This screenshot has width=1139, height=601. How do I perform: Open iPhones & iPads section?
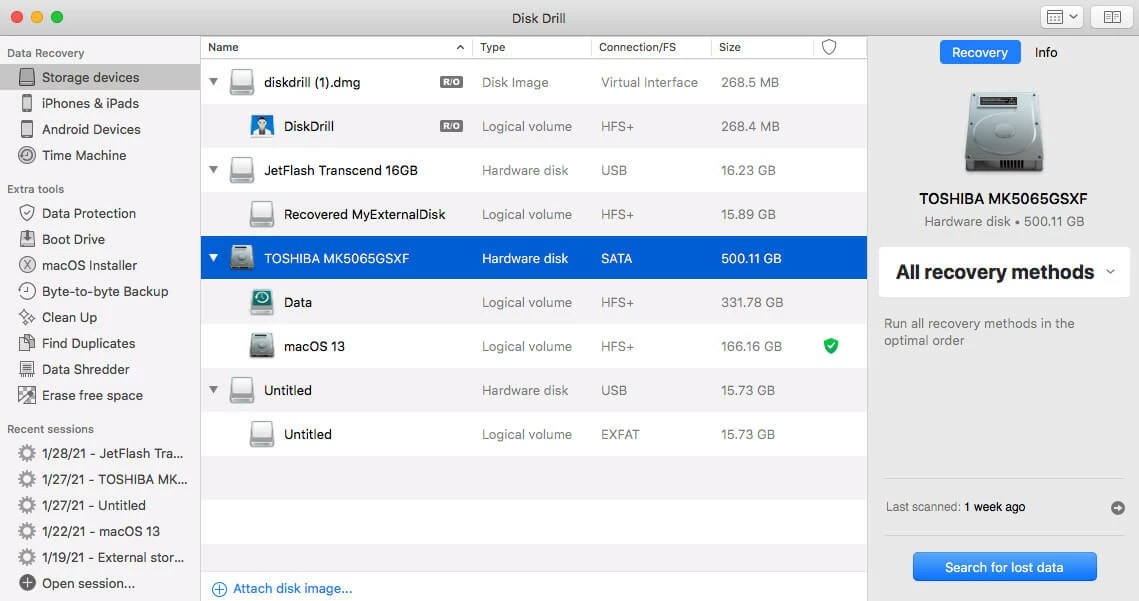pos(89,103)
